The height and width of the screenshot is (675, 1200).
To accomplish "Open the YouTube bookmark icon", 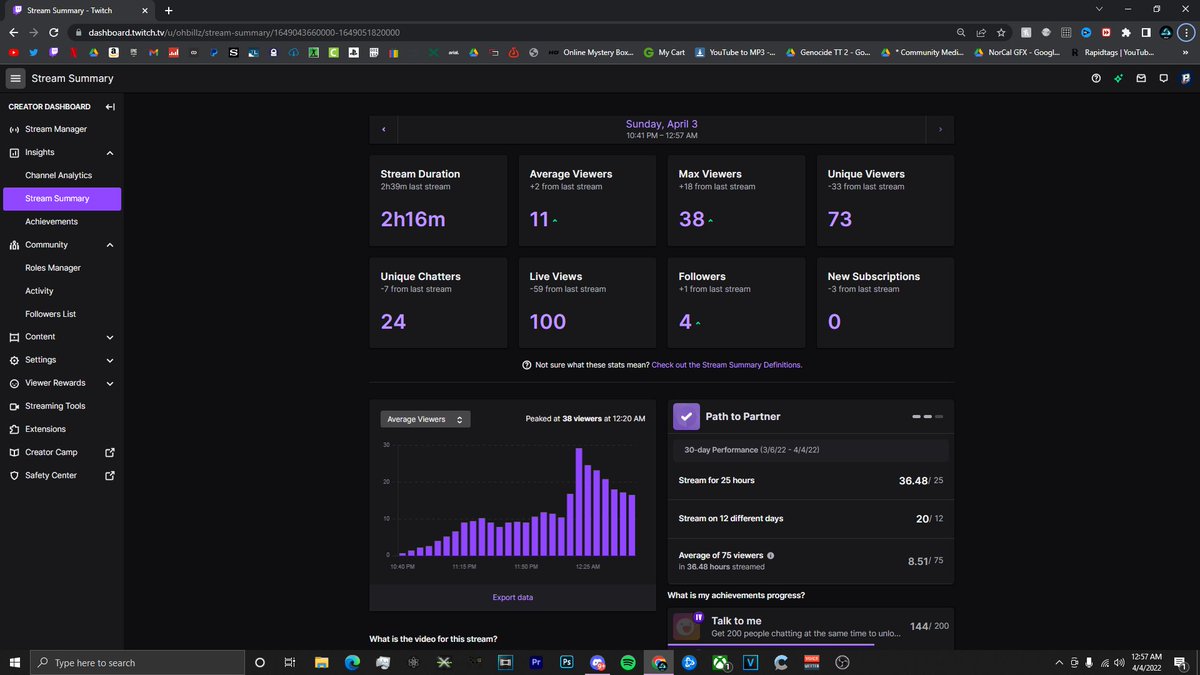I will (14, 52).
